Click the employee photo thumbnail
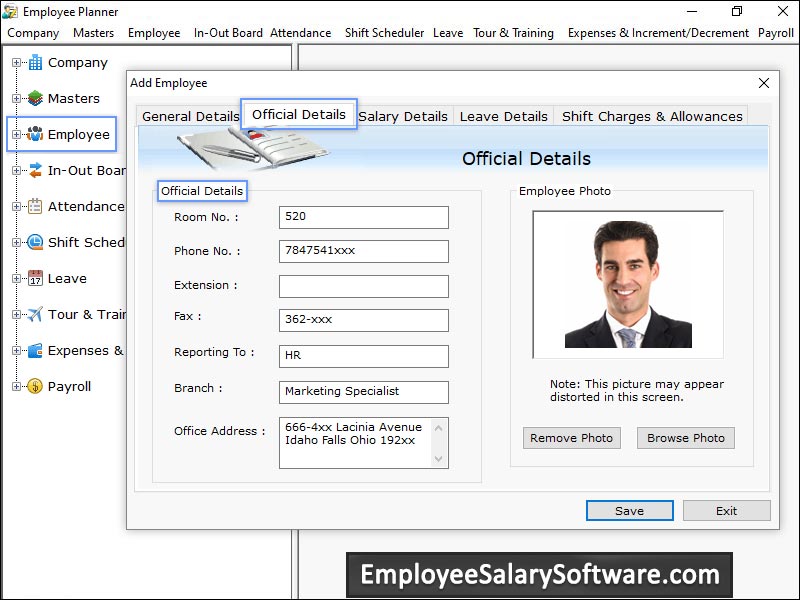 point(627,285)
